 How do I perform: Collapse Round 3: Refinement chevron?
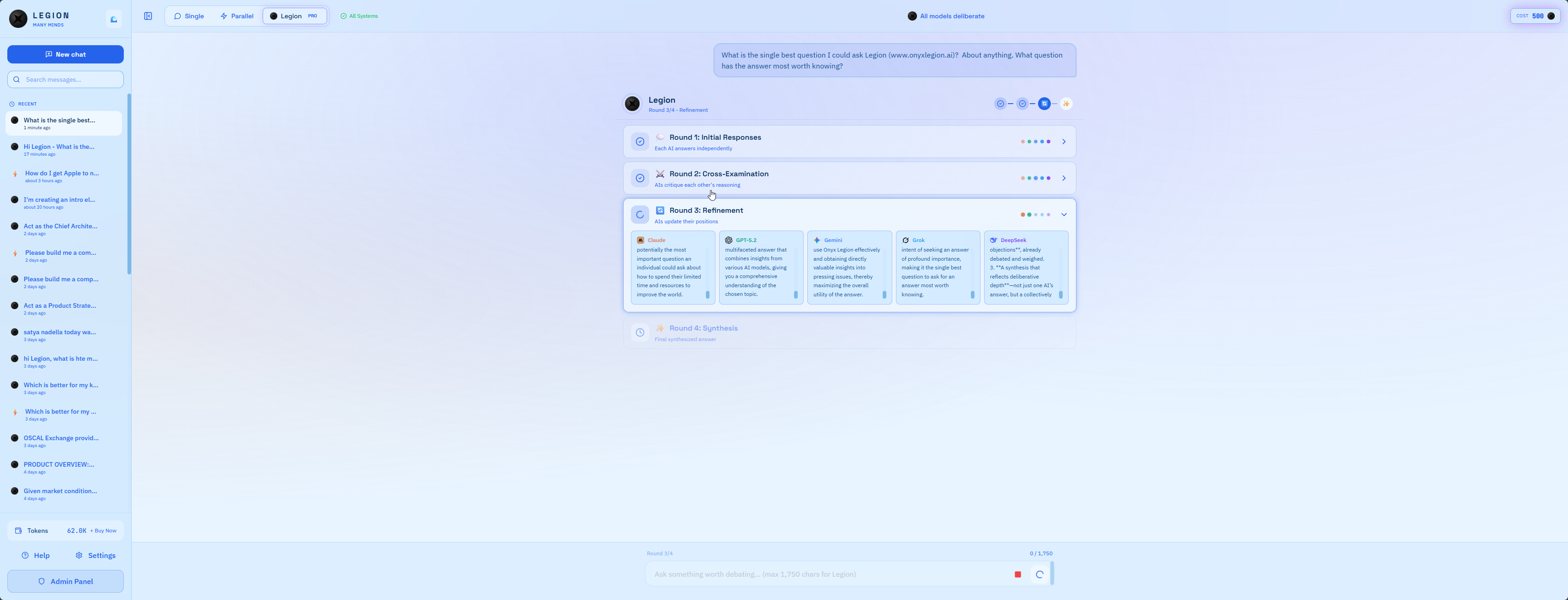(1064, 214)
